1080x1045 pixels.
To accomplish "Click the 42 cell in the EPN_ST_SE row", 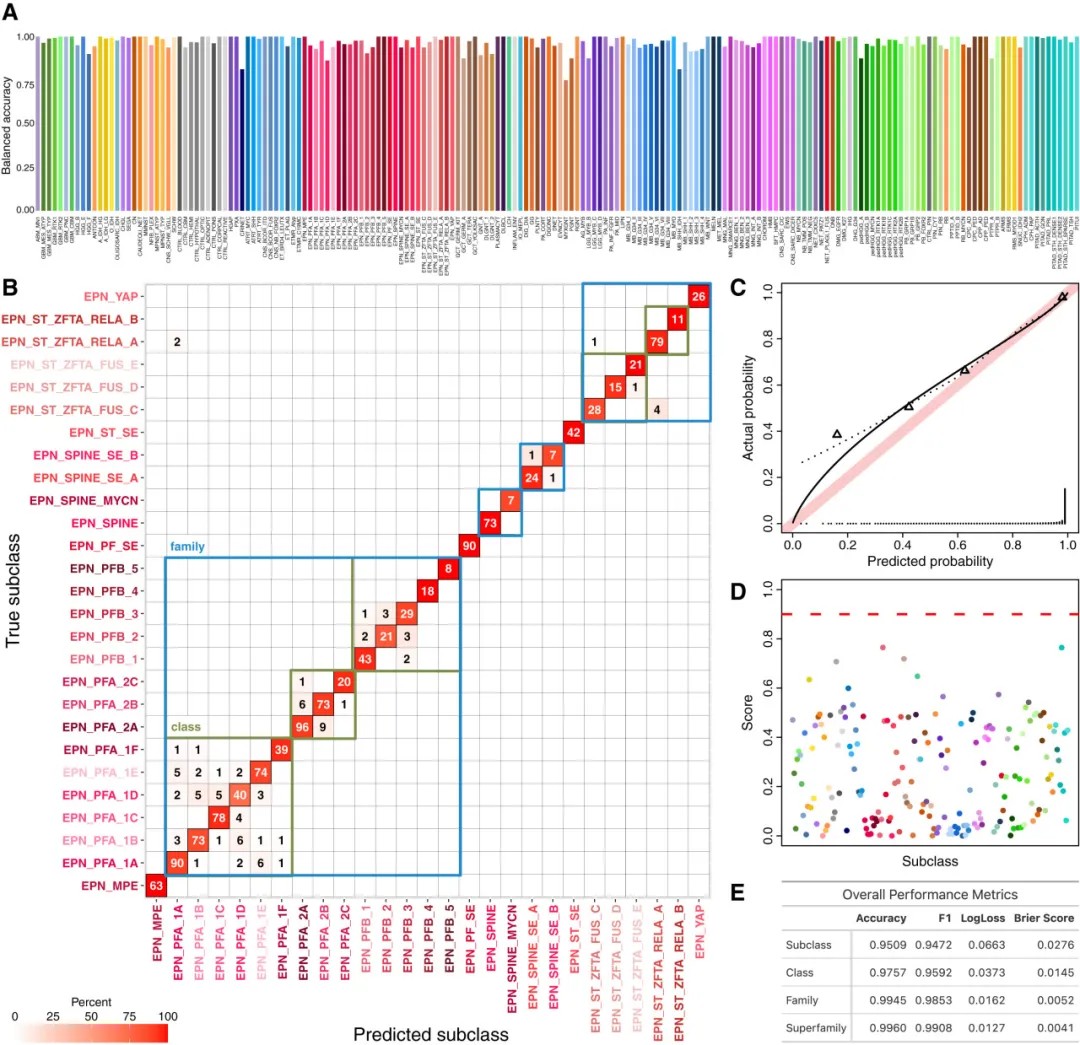I will click(573, 432).
